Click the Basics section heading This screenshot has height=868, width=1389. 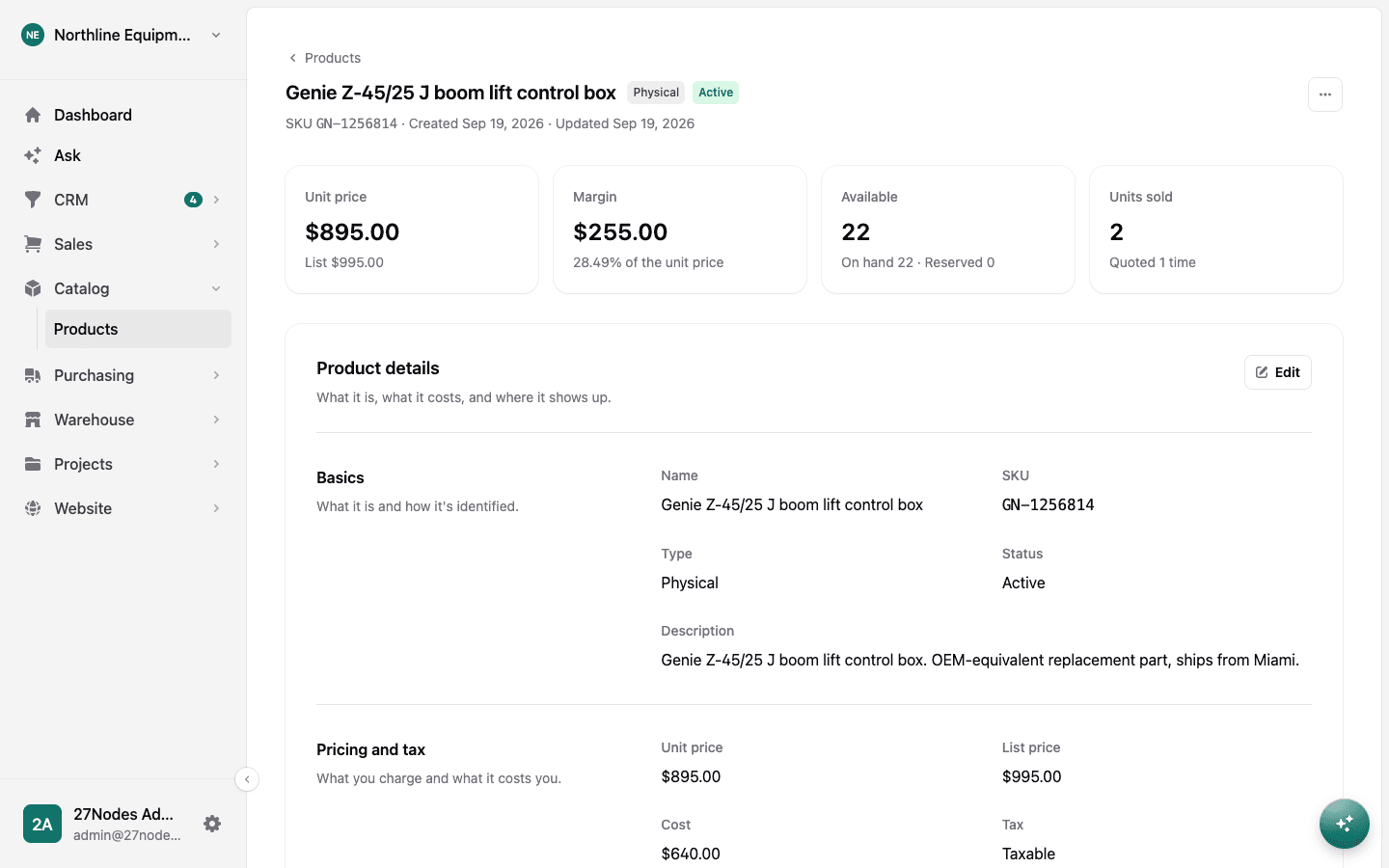[x=340, y=477]
